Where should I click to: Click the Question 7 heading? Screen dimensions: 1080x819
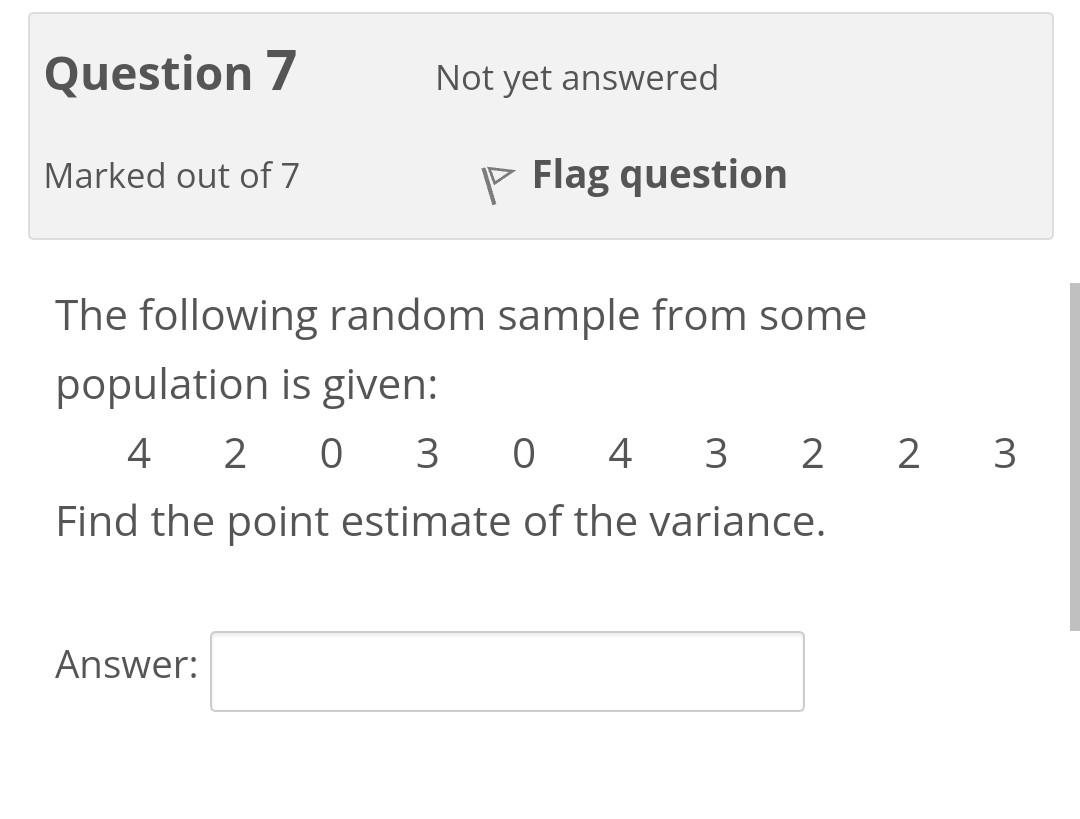168,70
